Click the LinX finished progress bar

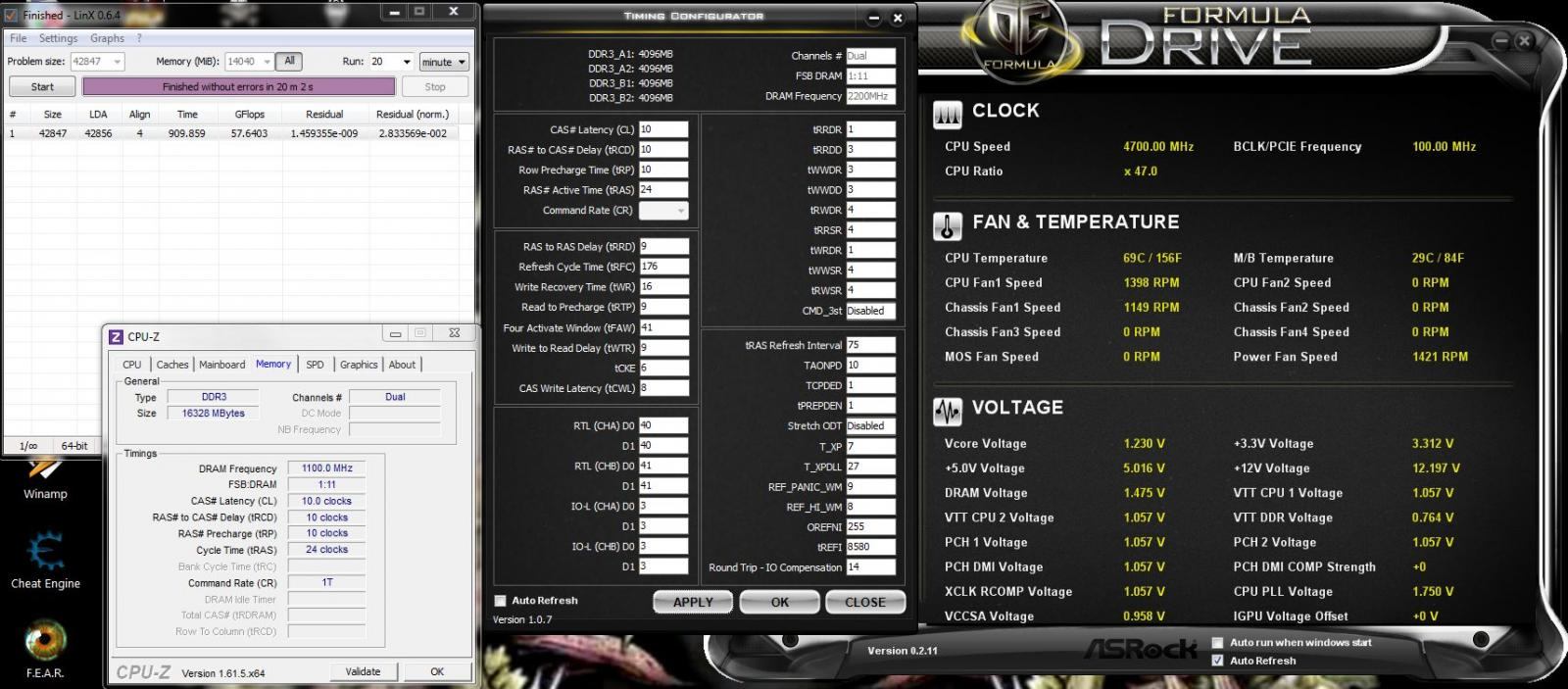(x=238, y=87)
